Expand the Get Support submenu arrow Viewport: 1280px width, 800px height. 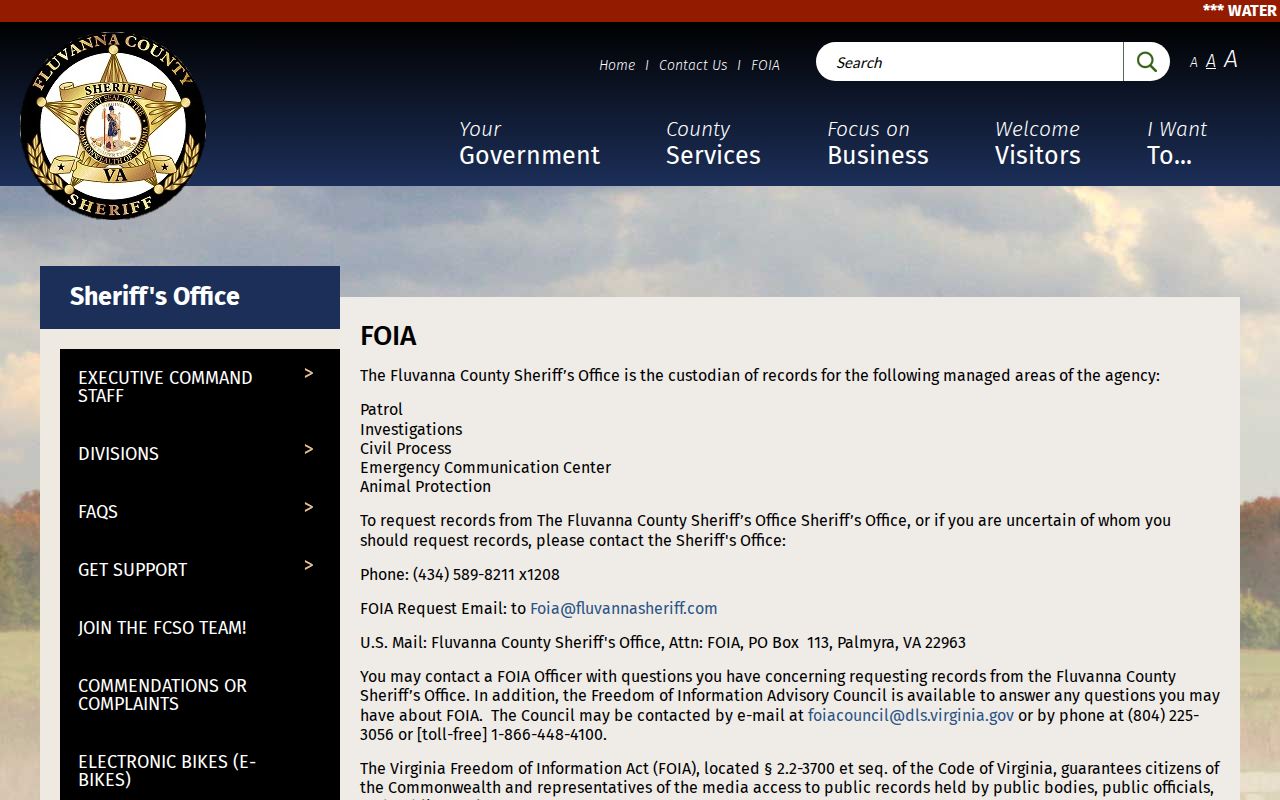coord(309,565)
